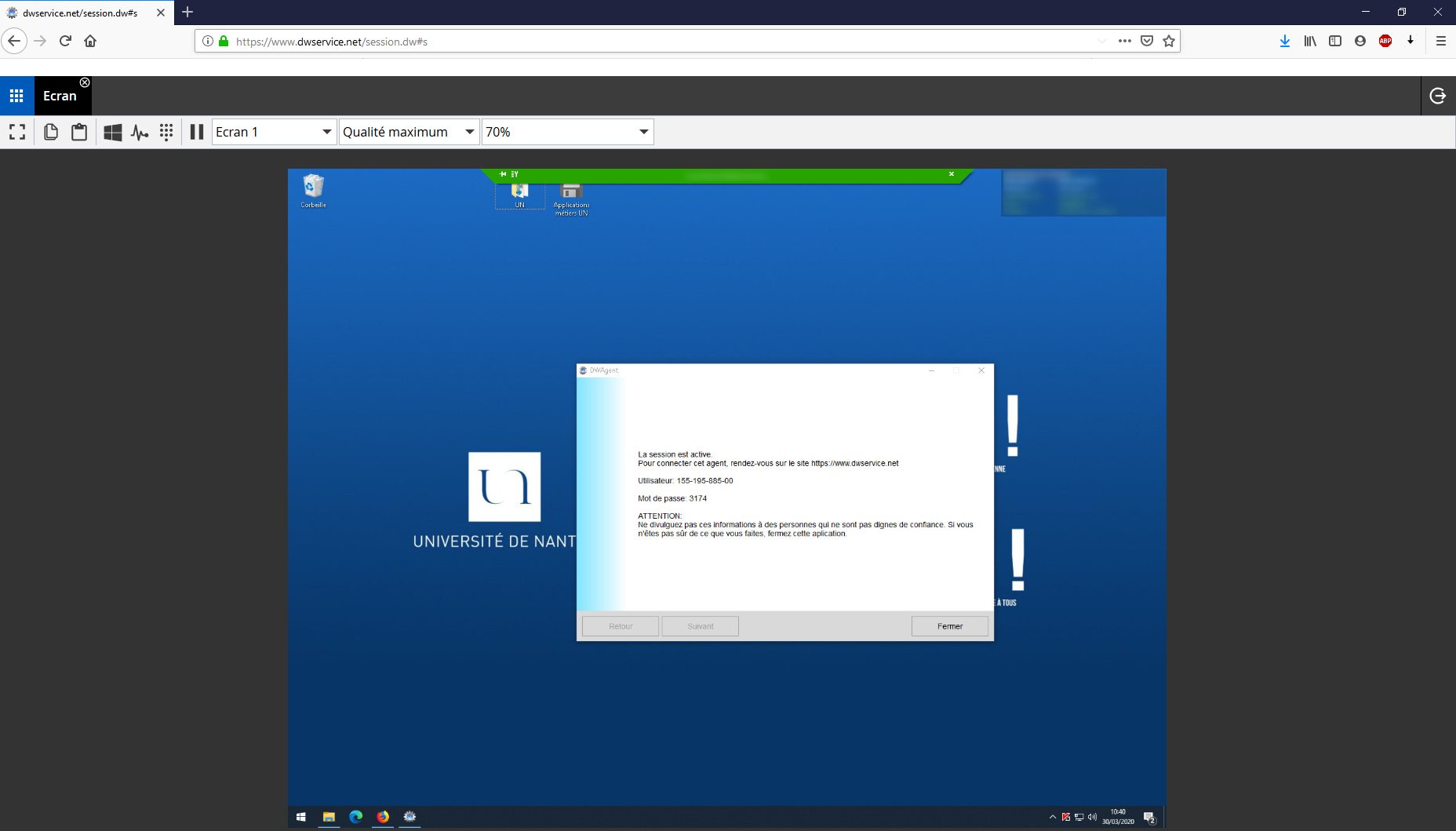
Task: Click Firefox icon in remote taskbar
Action: (x=383, y=817)
